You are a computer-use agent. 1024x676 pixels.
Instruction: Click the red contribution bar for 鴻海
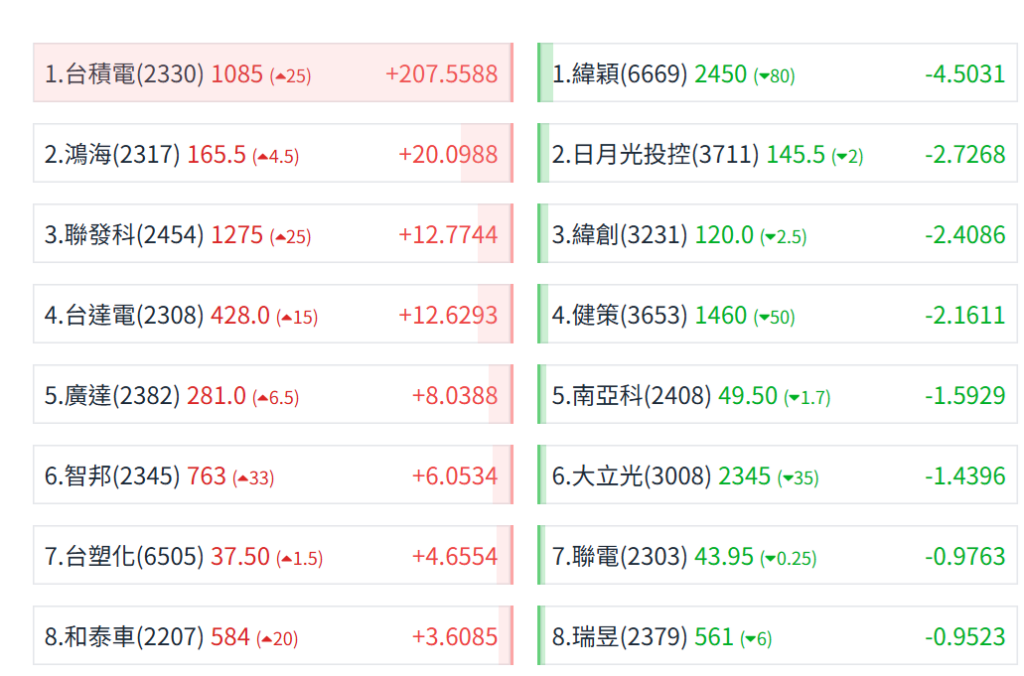tap(487, 153)
